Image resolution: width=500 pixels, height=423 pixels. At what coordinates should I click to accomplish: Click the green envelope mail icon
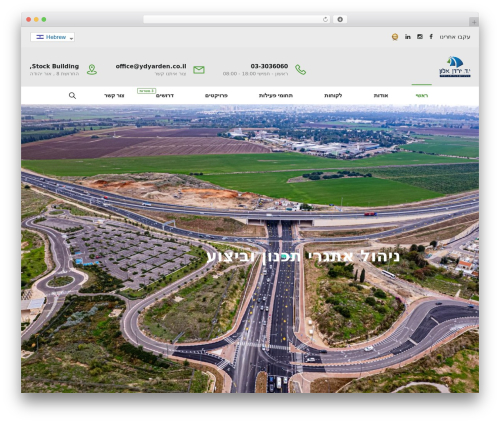(x=199, y=70)
